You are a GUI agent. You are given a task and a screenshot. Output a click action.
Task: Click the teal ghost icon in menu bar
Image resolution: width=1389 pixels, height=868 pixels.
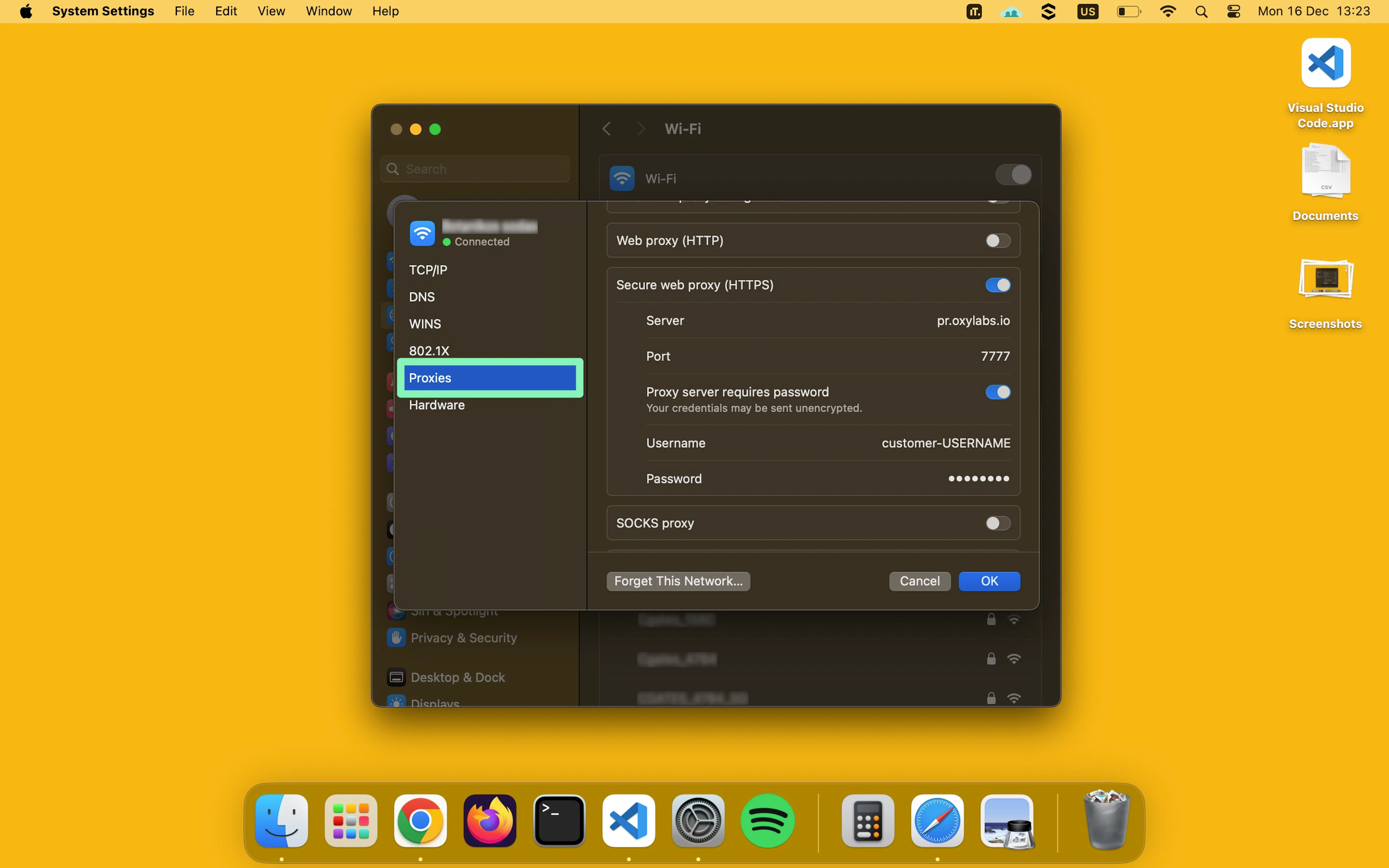pos(1011,12)
